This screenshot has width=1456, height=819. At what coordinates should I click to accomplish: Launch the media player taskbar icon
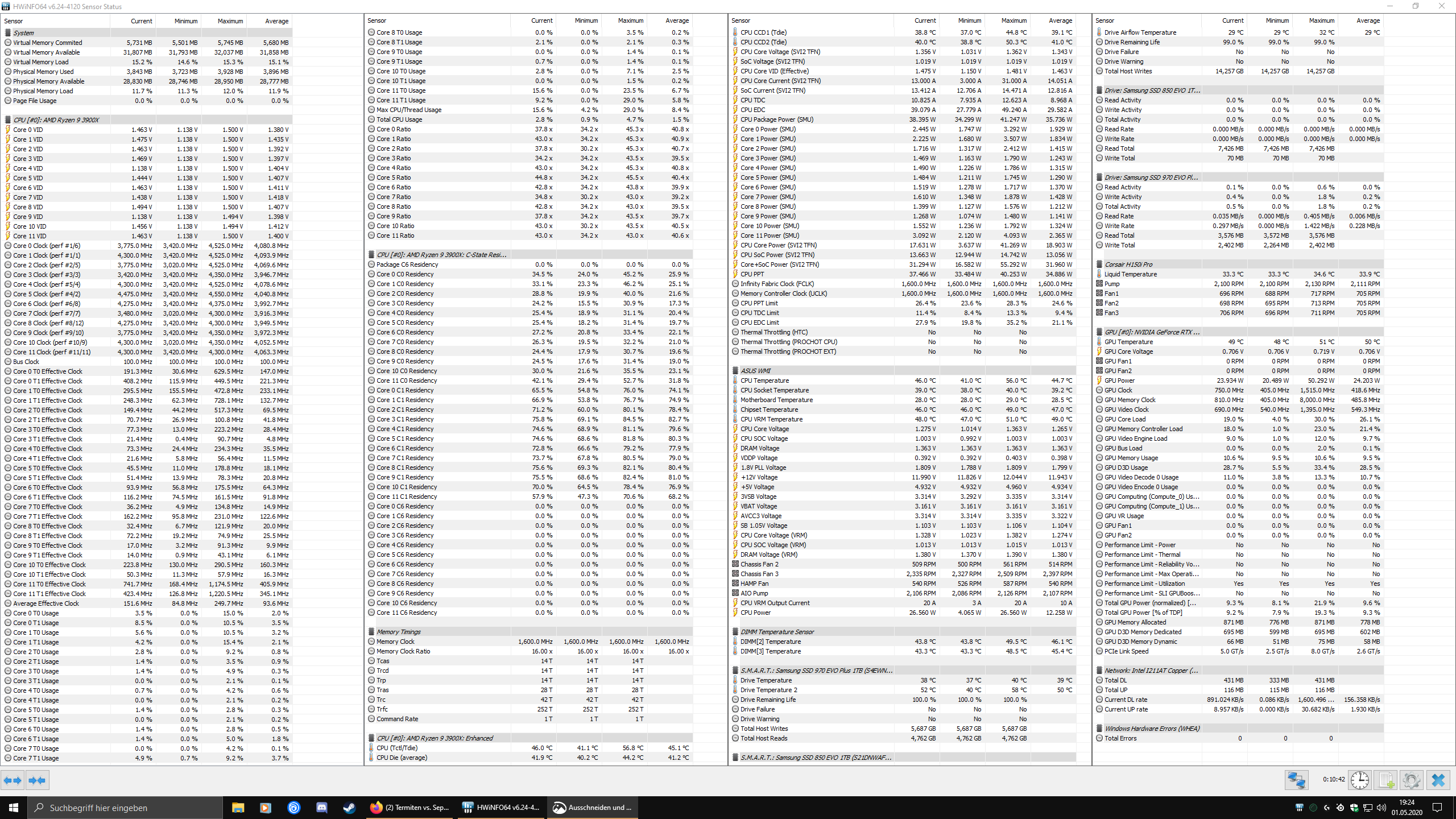[x=266, y=808]
